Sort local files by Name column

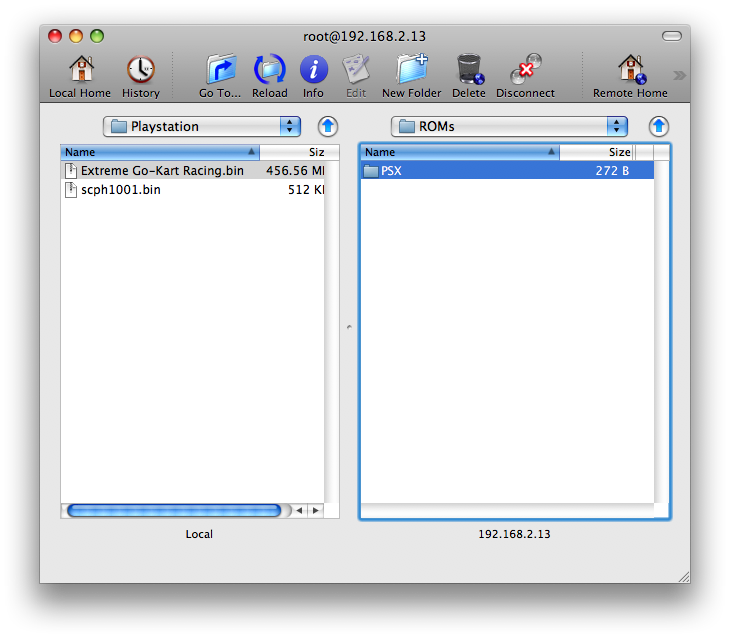tap(160, 153)
